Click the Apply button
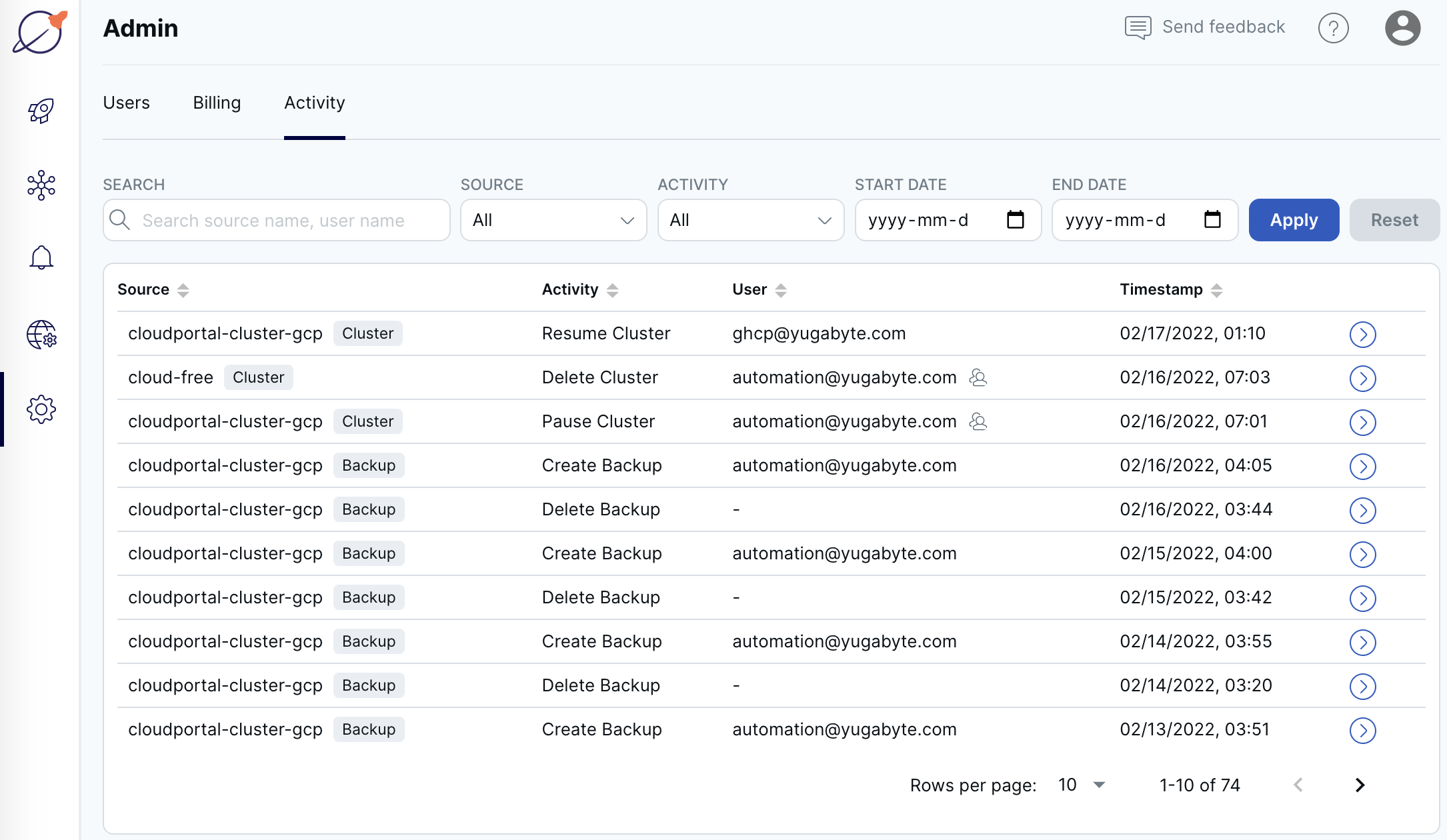1447x840 pixels. [x=1293, y=220]
